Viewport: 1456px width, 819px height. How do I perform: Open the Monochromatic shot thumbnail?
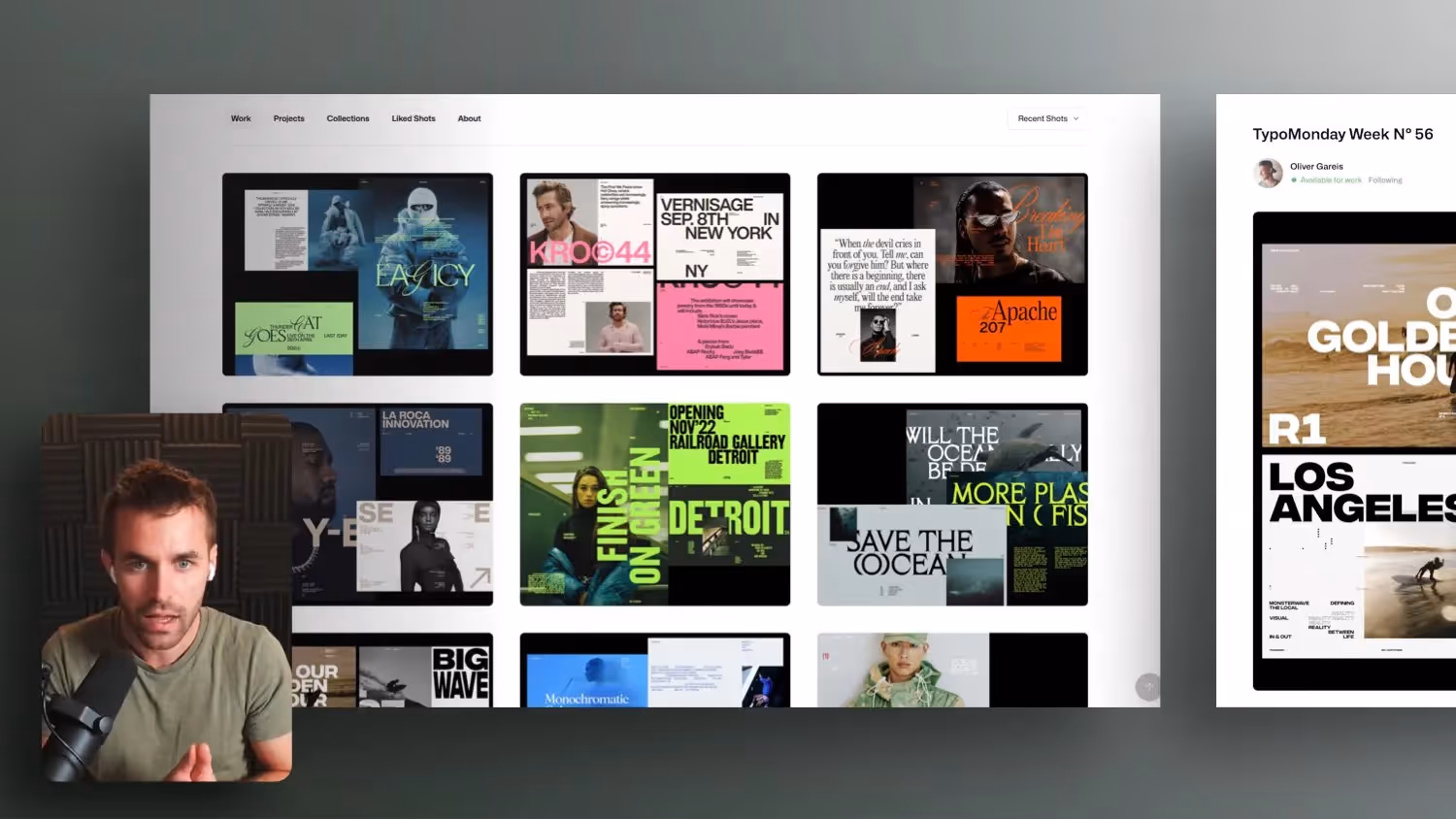pyautogui.click(x=655, y=671)
